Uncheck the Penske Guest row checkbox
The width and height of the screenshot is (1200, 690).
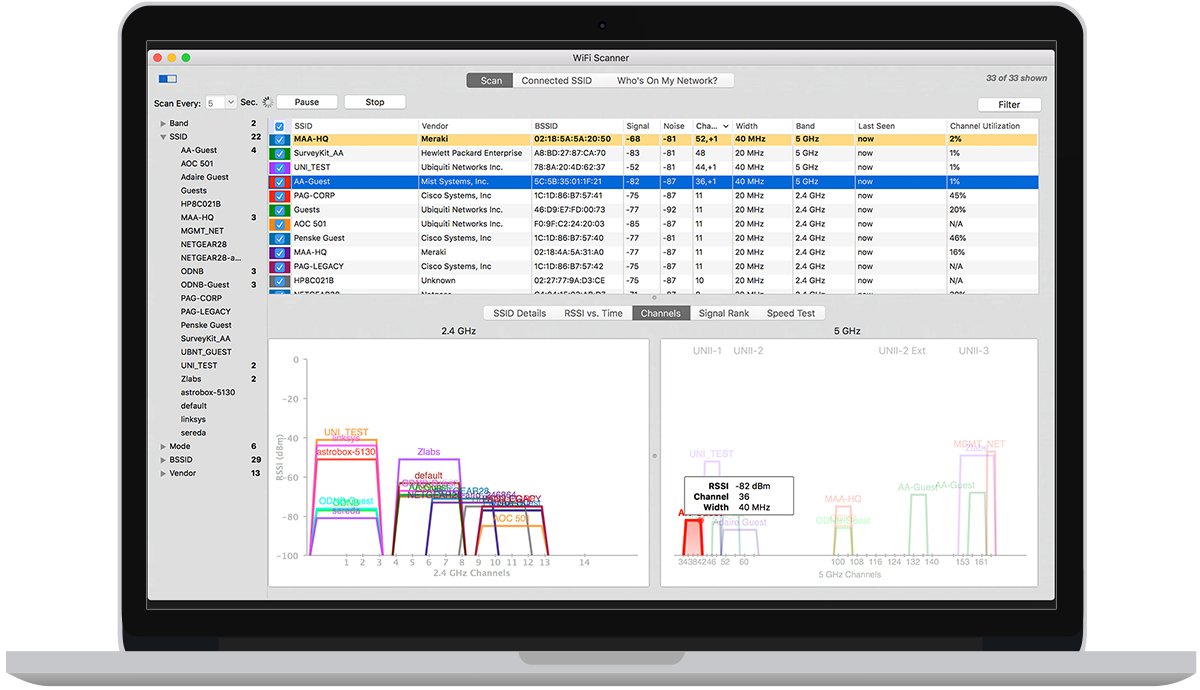click(x=279, y=238)
